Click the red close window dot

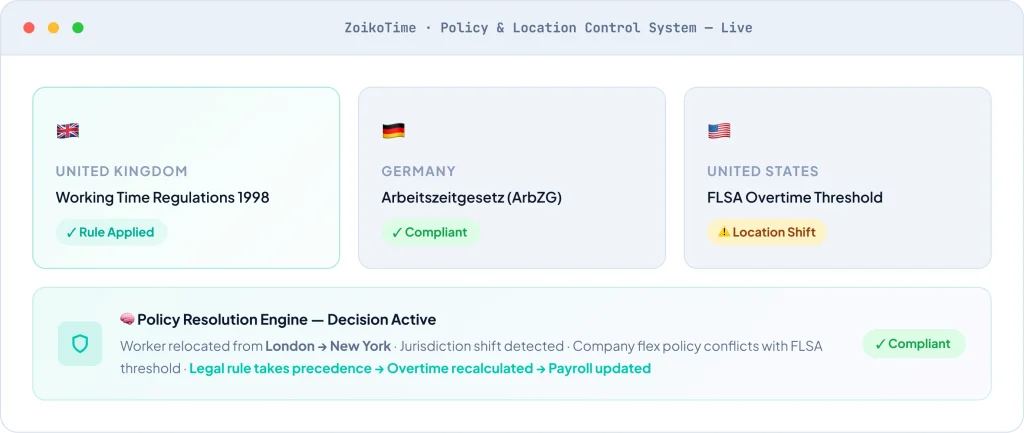[x=29, y=28]
